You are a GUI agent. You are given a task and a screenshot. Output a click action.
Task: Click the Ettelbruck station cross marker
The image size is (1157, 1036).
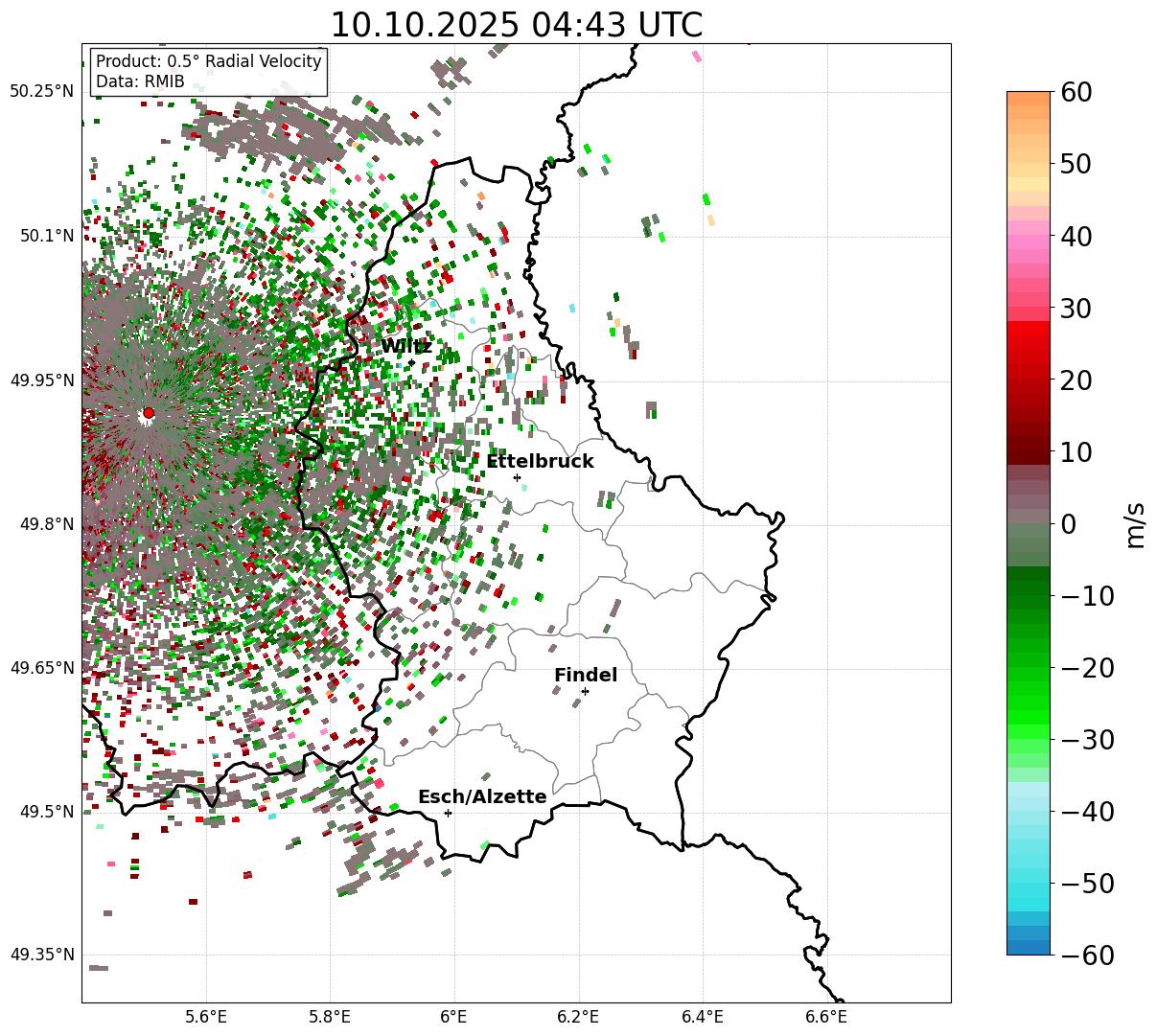point(517,477)
